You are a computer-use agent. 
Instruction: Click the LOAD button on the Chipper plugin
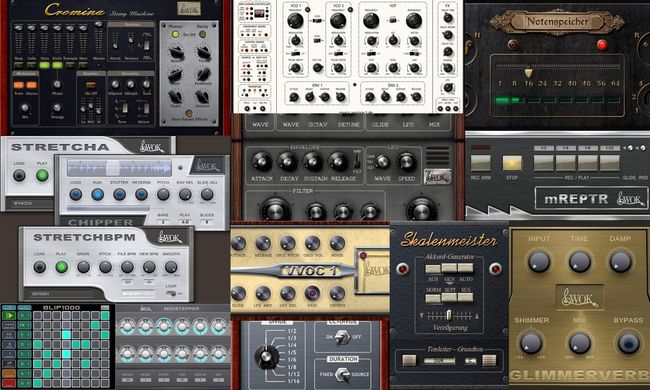tap(75, 194)
